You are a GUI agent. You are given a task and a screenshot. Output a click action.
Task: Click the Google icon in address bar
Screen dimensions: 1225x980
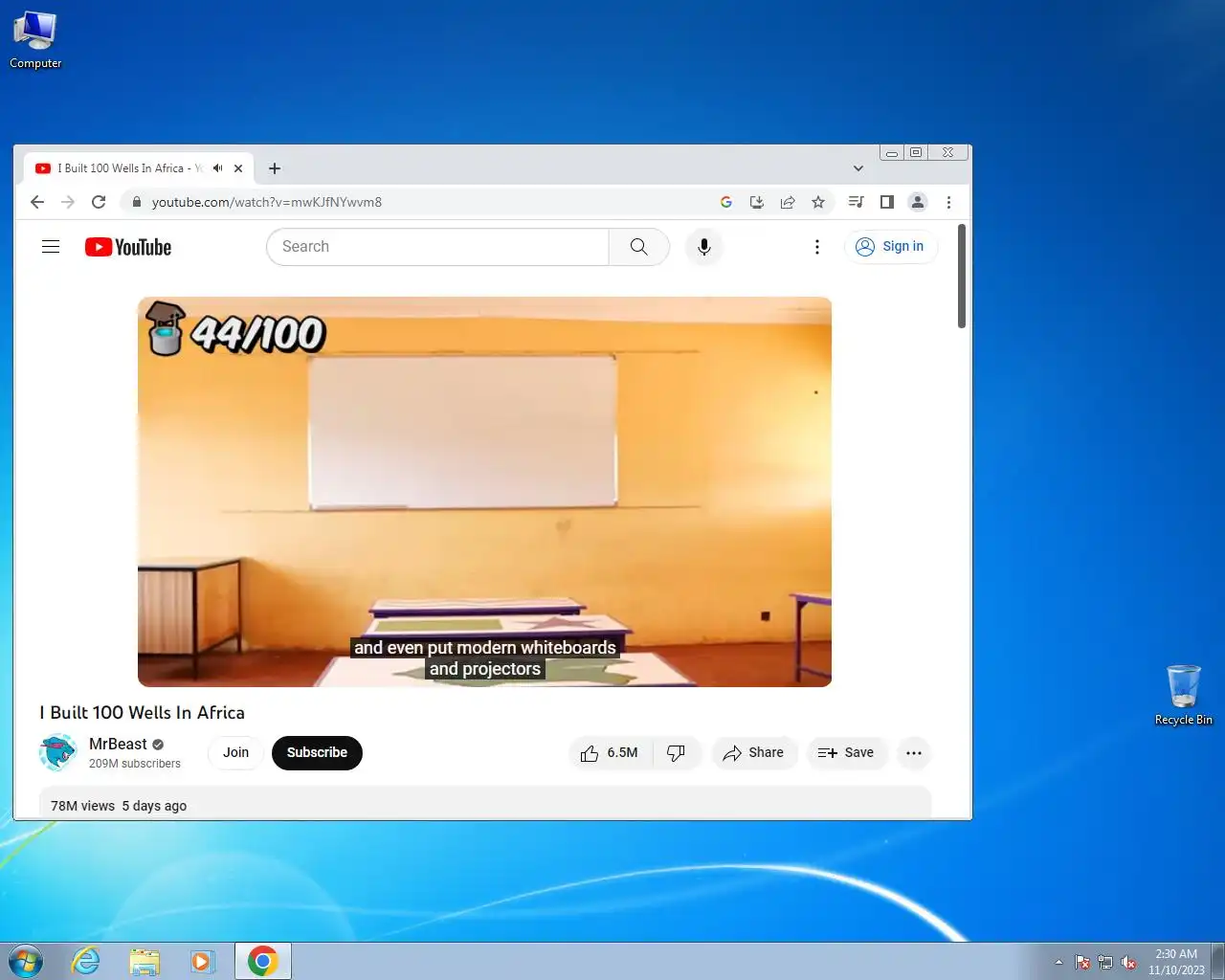726,202
